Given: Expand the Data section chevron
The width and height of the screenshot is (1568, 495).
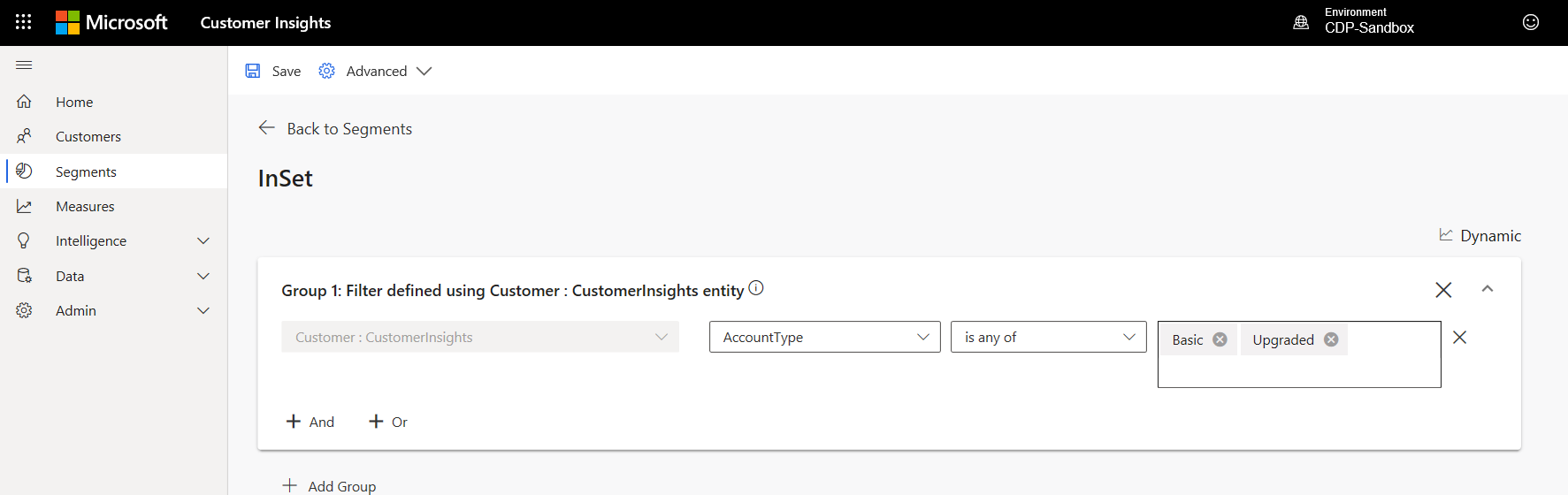Looking at the screenshot, I should [x=203, y=276].
